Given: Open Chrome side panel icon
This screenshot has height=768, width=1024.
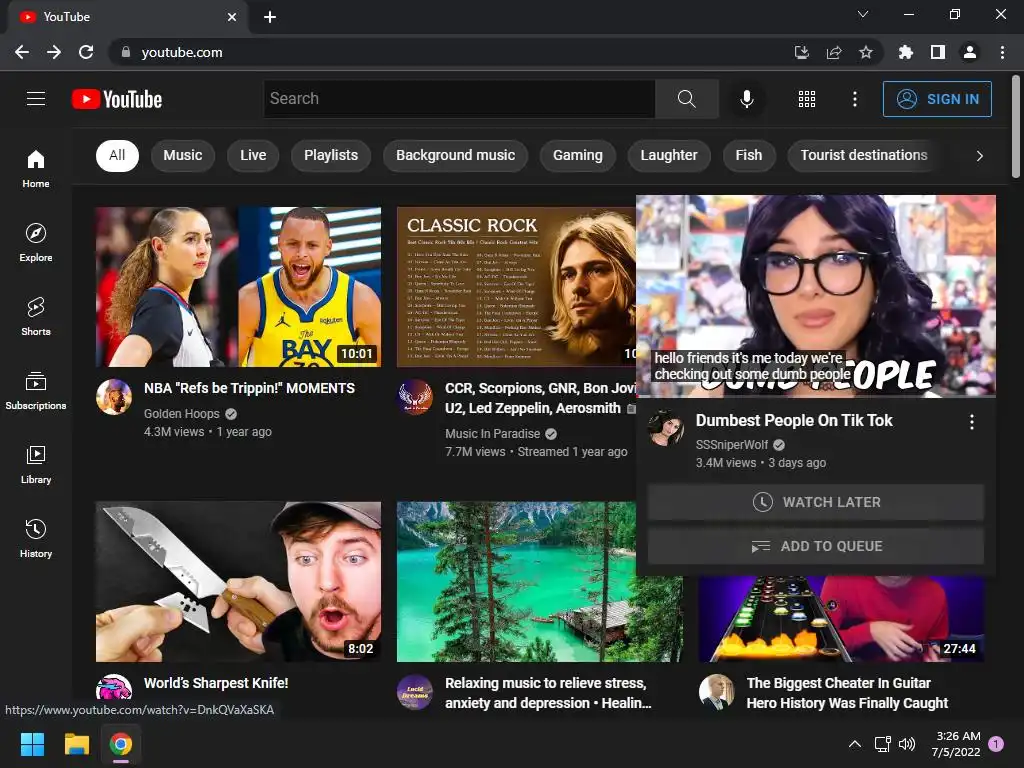Looking at the screenshot, I should (x=938, y=52).
